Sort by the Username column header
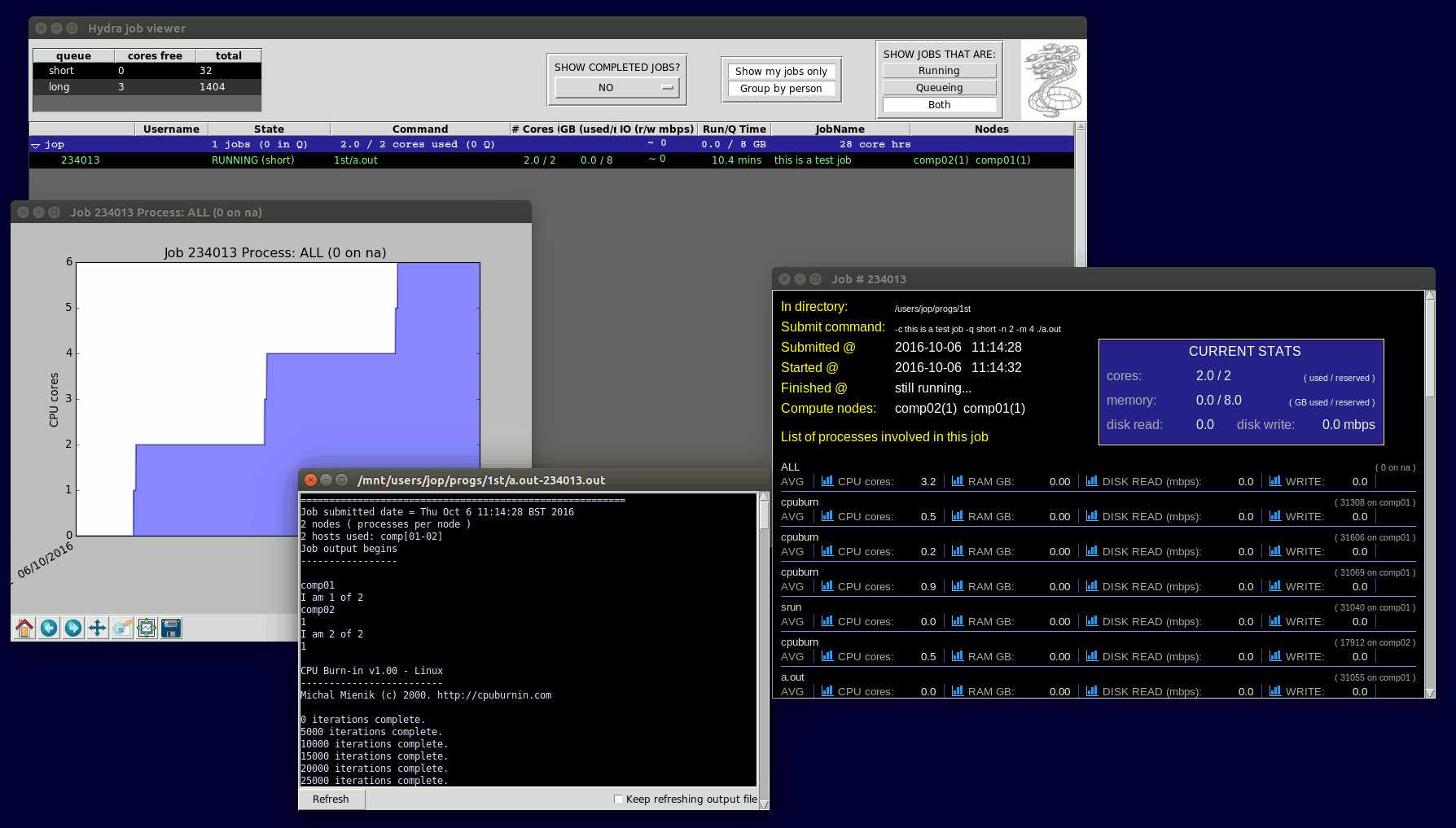This screenshot has width=1456, height=828. [171, 129]
